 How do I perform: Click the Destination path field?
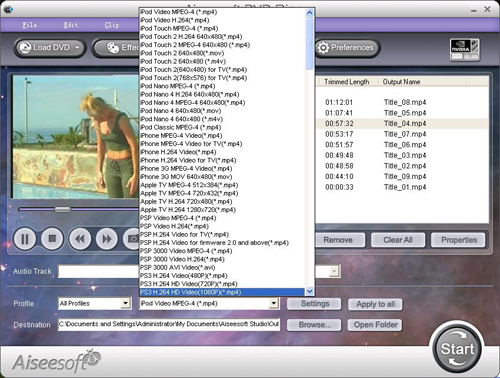tap(169, 324)
